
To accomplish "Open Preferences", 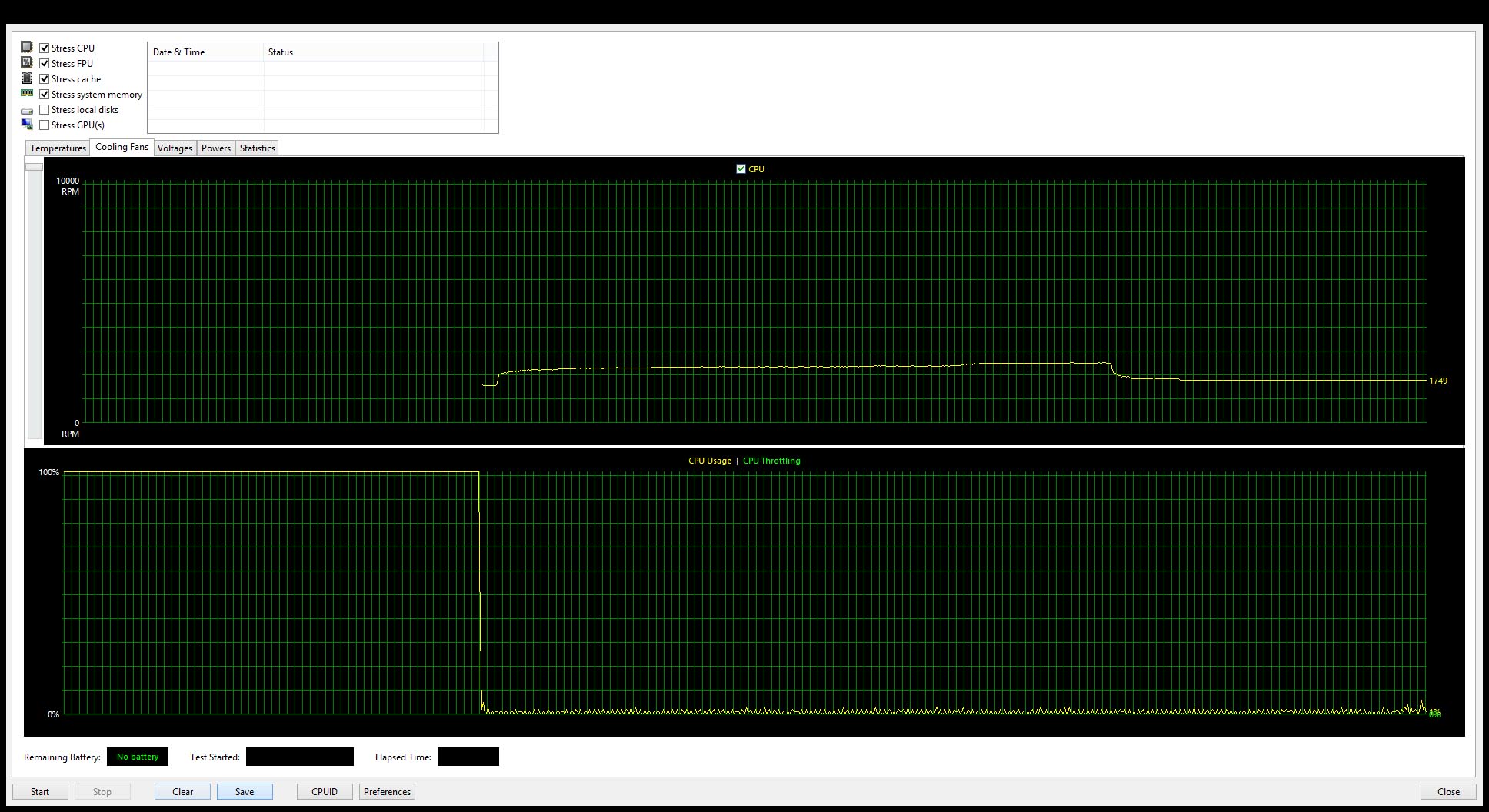I will (387, 791).
